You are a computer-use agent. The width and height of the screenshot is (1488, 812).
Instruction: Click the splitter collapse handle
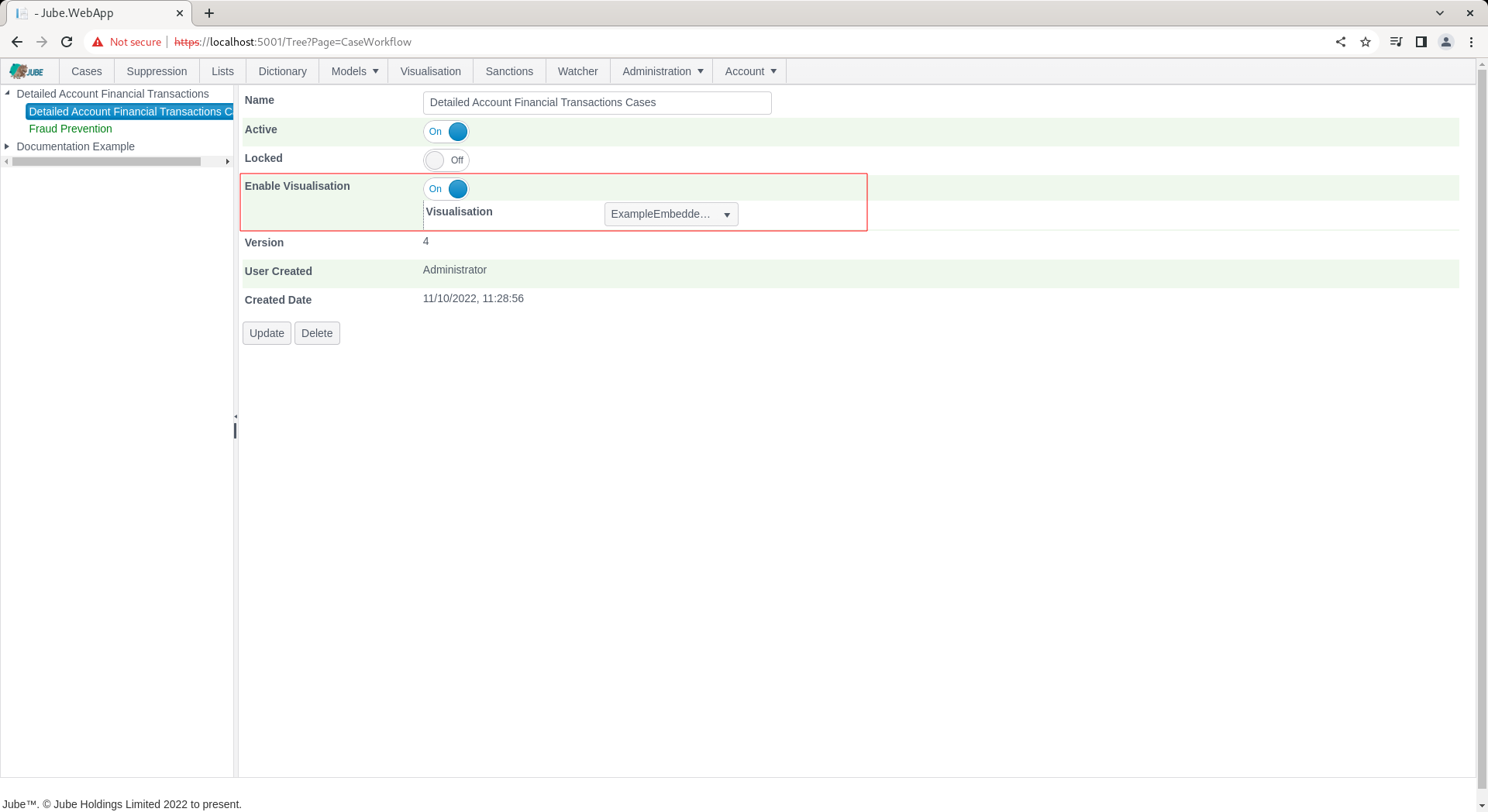[x=236, y=417]
